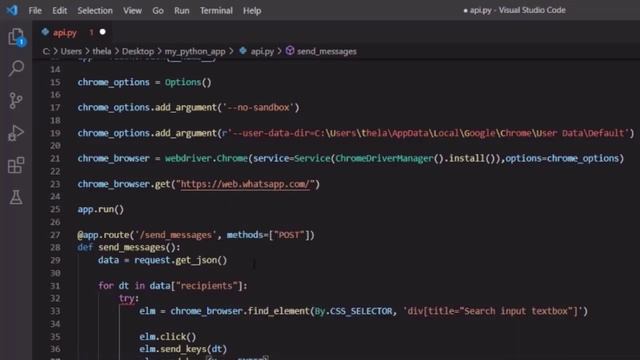Click 'request.get_json()' on line 29

(x=180, y=260)
